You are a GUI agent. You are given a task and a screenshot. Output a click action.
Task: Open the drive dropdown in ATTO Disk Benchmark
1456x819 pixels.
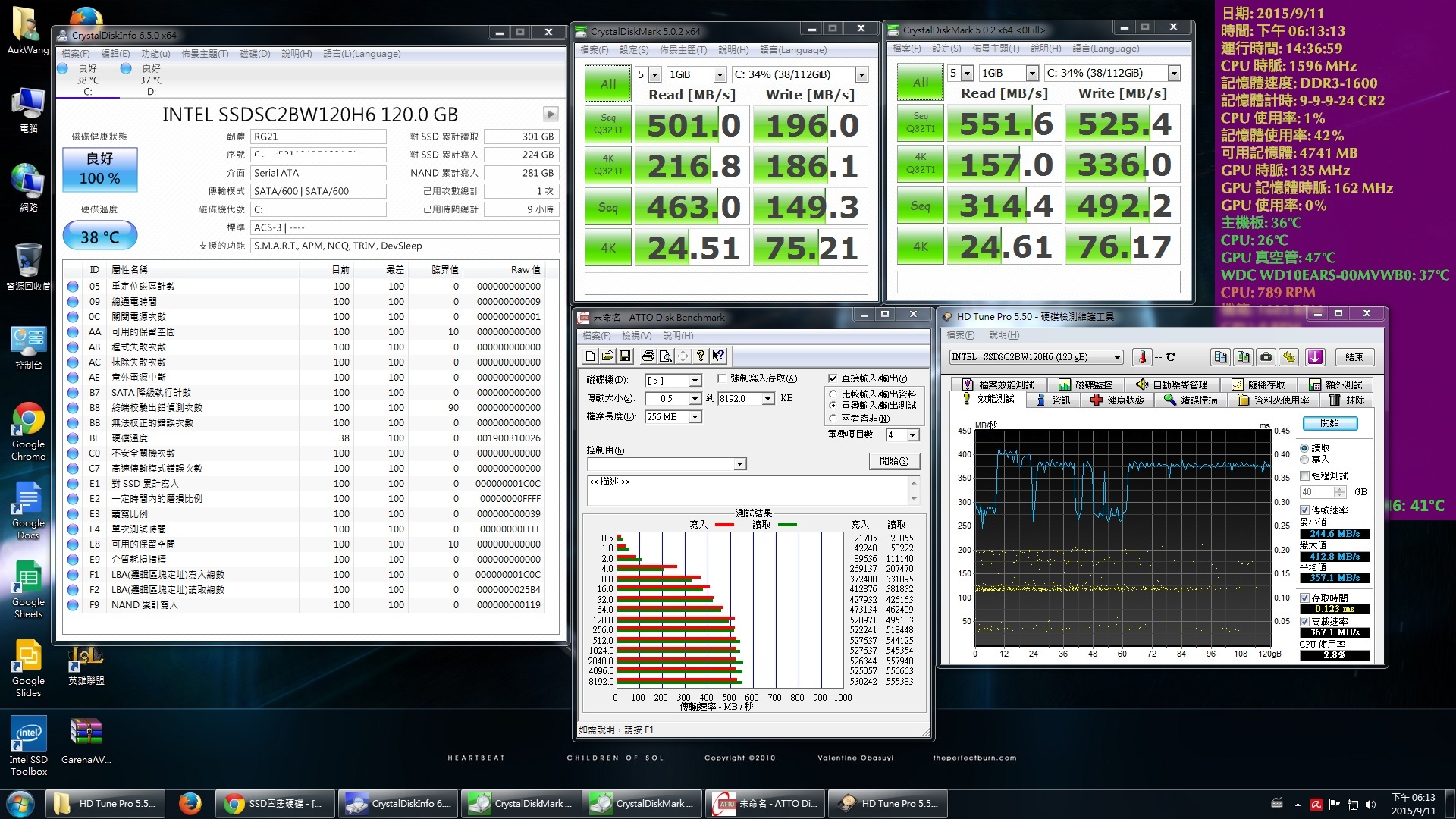695,381
